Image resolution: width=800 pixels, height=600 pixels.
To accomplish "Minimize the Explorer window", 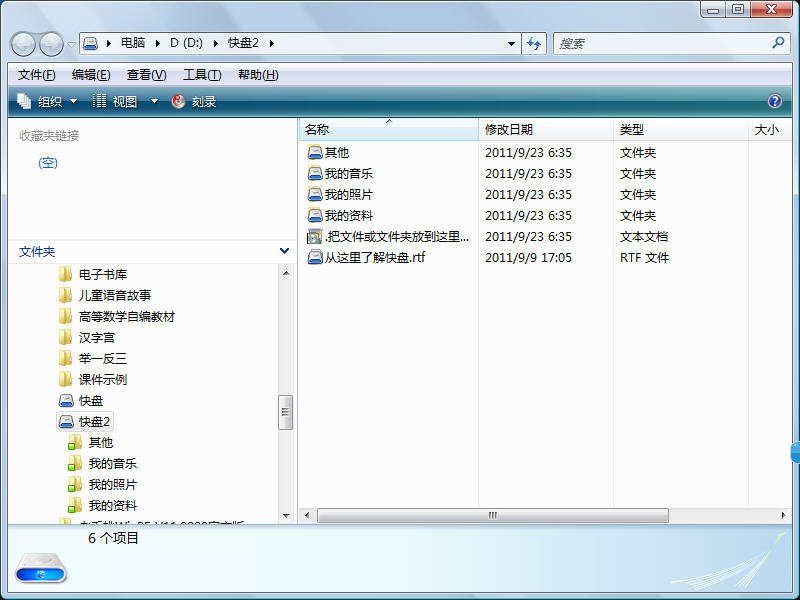I will point(713,9).
